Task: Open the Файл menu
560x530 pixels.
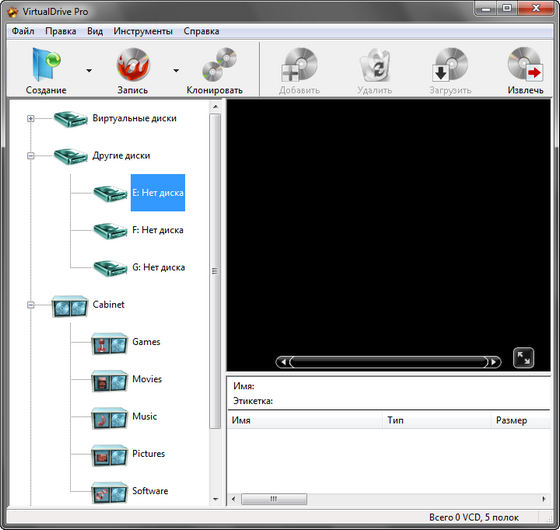Action: 23,31
